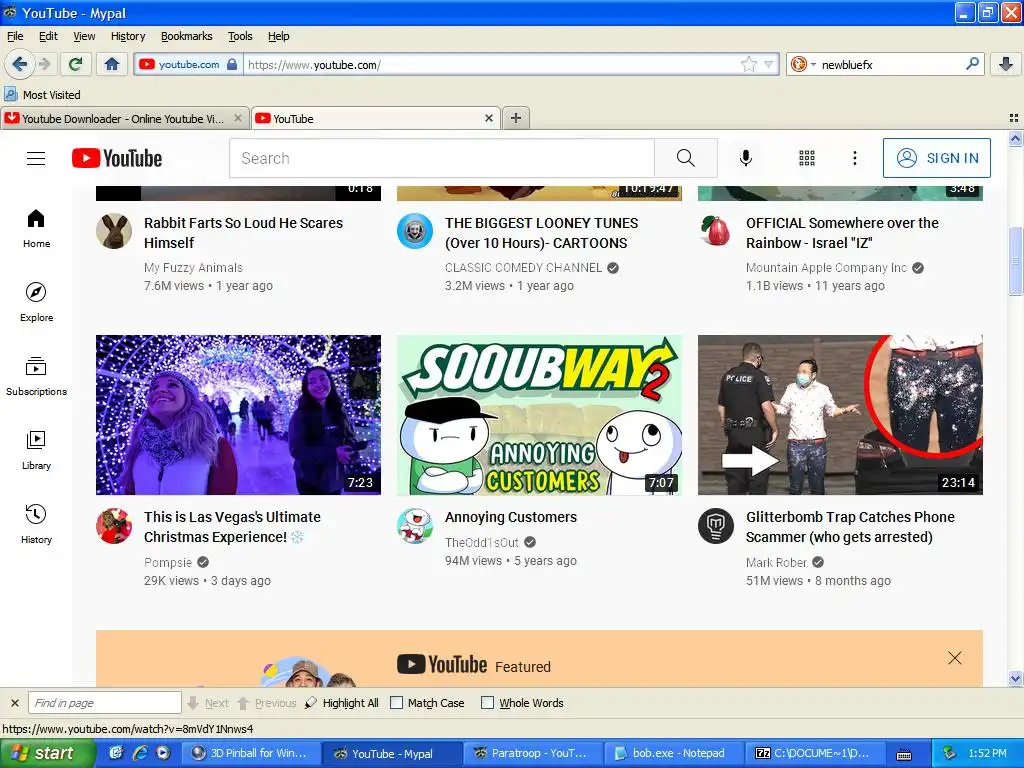Image resolution: width=1024 pixels, height=768 pixels.
Task: Open the Help menu
Action: tap(279, 36)
